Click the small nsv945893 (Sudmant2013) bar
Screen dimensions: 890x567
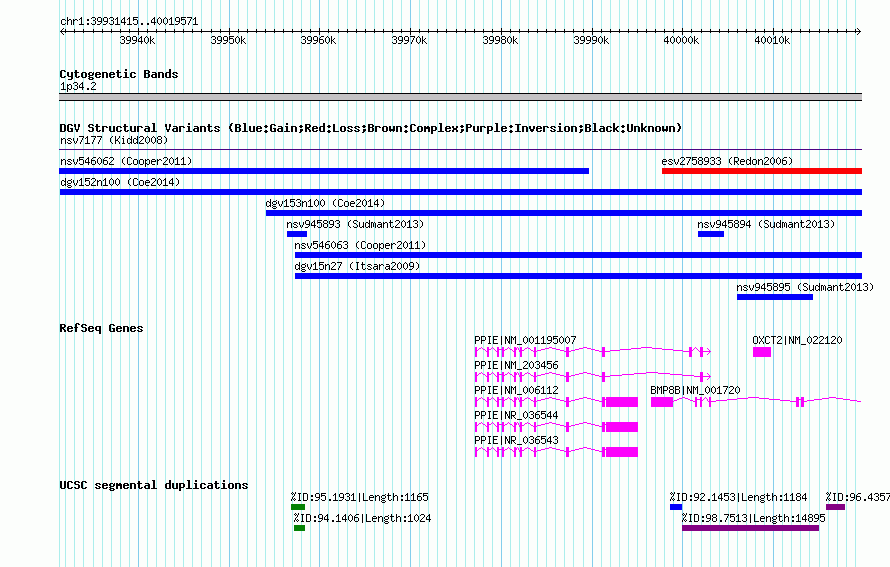tap(297, 234)
